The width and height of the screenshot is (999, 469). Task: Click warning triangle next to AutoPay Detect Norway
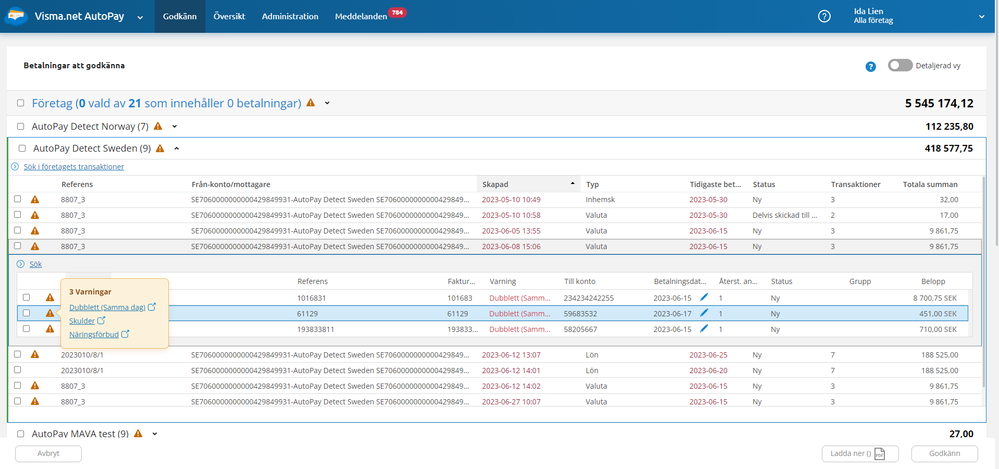click(158, 126)
